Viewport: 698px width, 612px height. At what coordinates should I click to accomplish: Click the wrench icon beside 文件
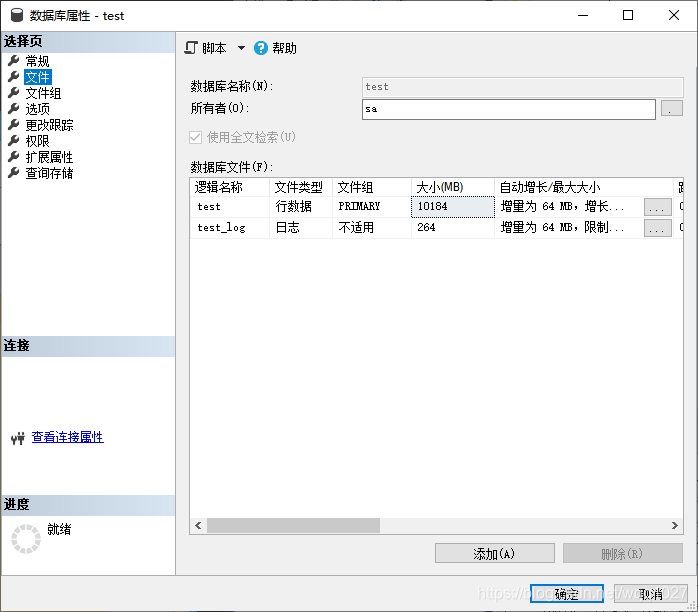[x=14, y=76]
